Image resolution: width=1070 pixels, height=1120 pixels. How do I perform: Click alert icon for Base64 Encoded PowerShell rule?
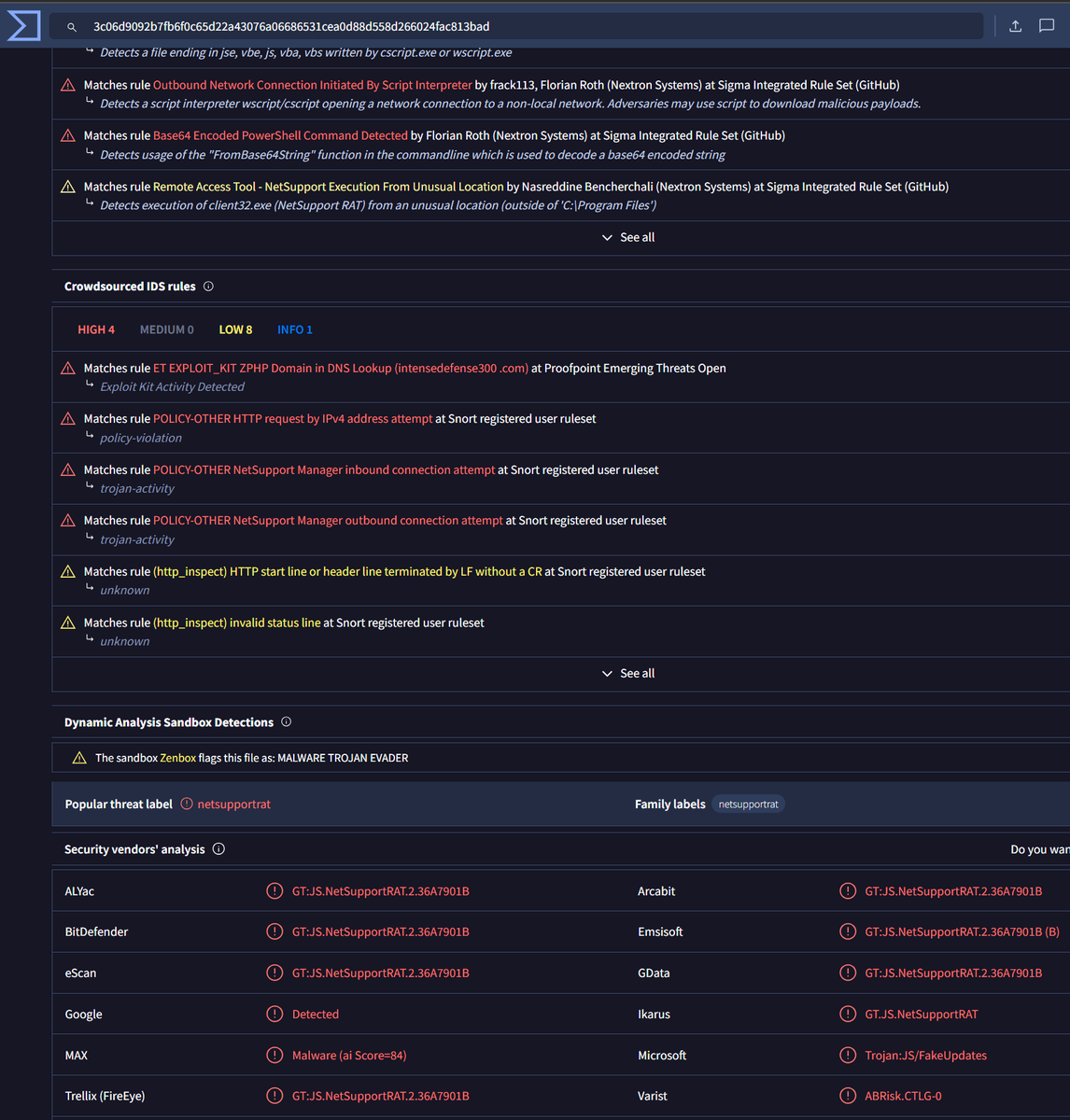tap(68, 135)
